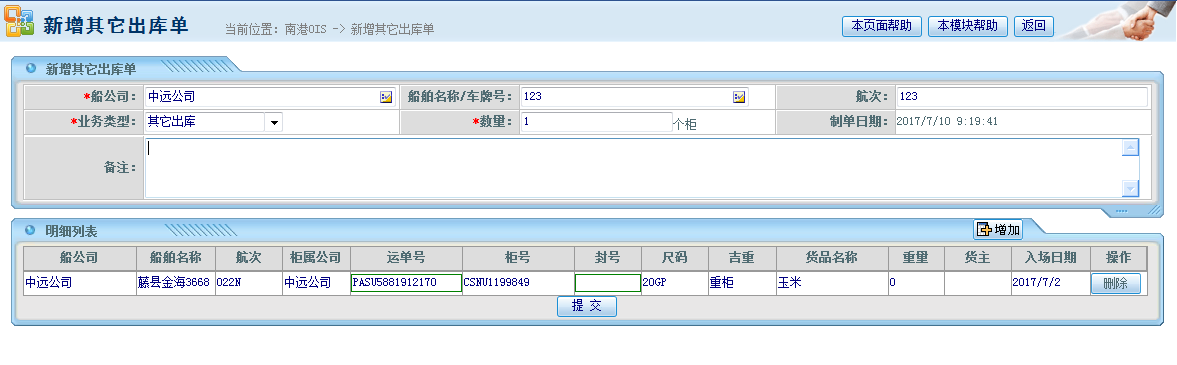The height and width of the screenshot is (365, 1177).
Task: Click the application logo icon
Action: click(19, 24)
